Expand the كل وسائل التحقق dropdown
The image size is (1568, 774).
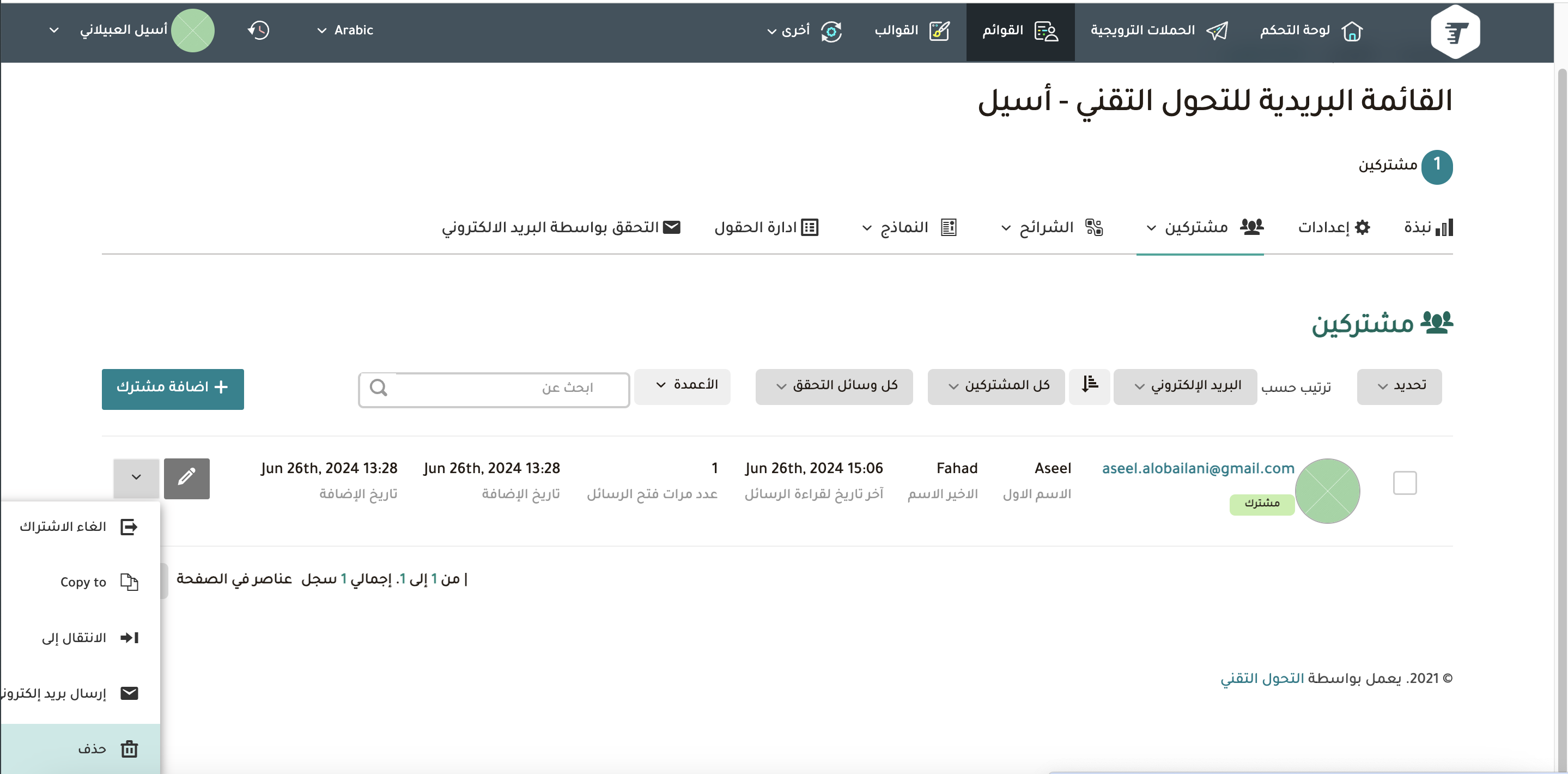point(833,386)
